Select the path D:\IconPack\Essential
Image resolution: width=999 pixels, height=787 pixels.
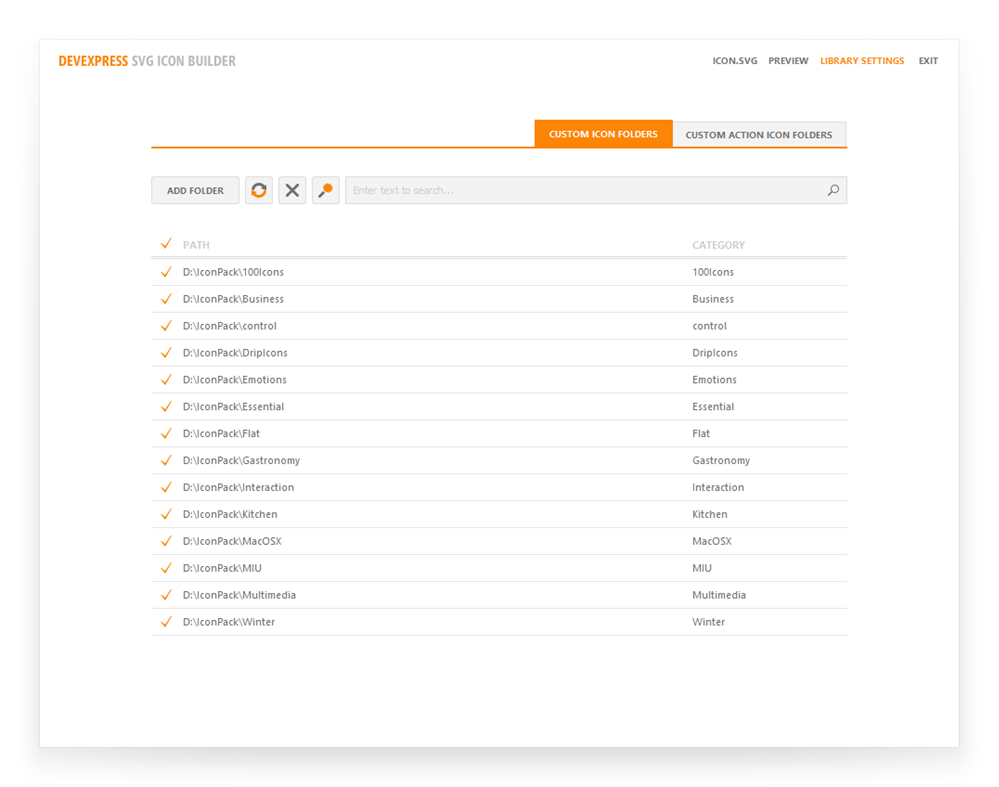(233, 407)
